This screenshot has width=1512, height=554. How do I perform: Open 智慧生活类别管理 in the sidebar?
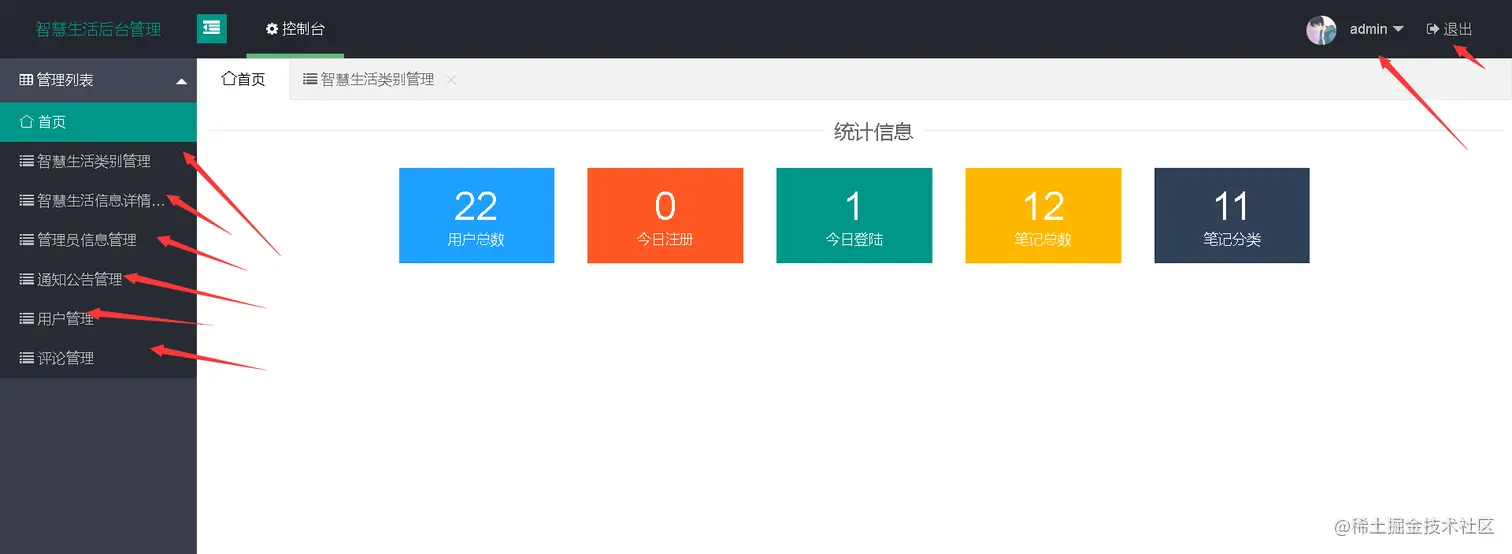coord(98,161)
